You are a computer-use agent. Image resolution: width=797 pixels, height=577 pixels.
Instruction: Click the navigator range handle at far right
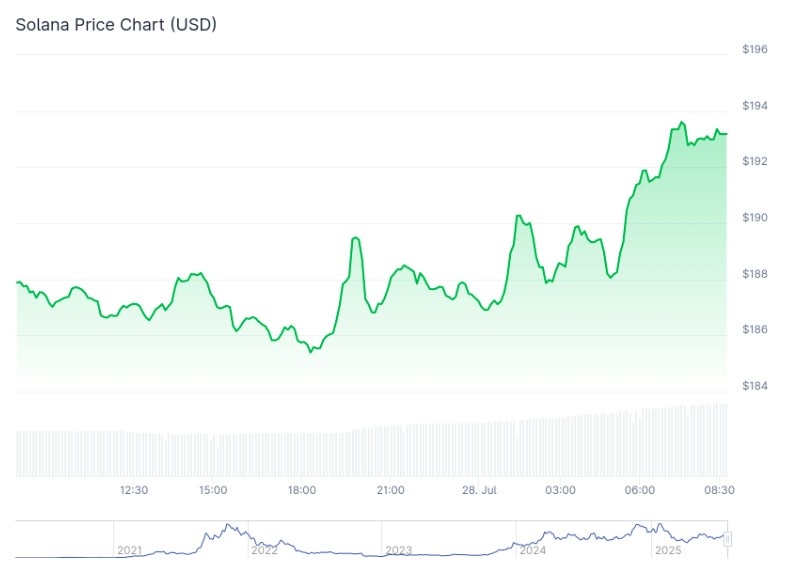(727, 539)
